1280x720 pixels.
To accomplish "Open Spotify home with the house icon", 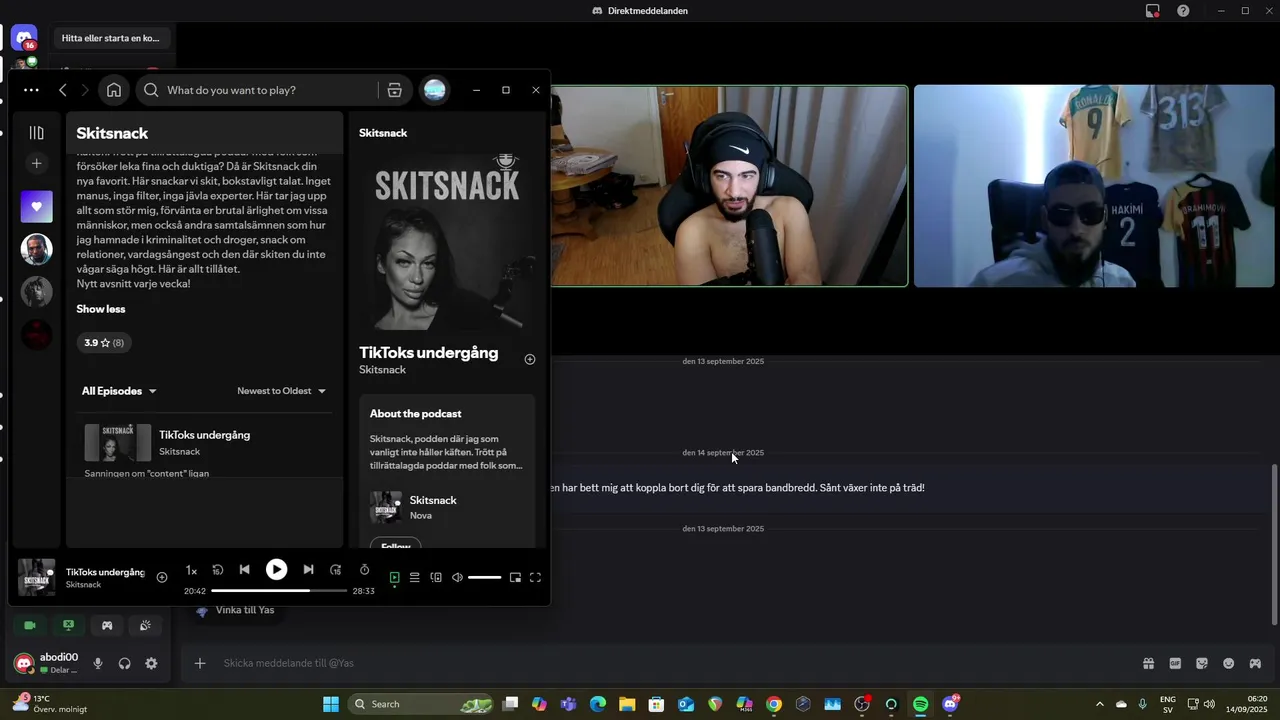I will point(114,90).
